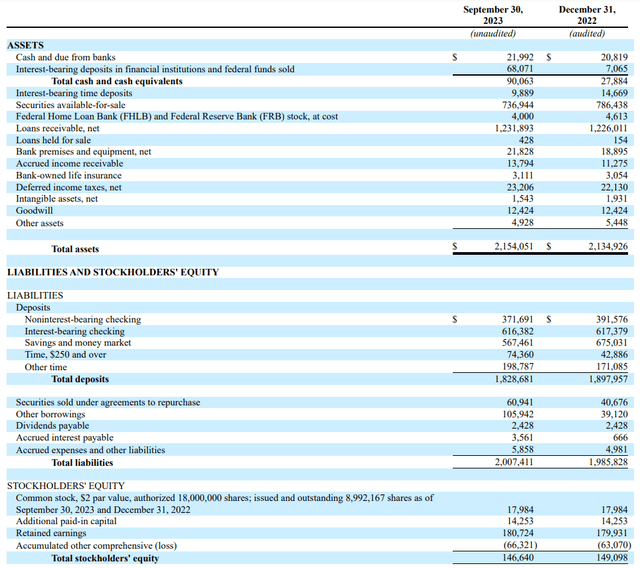This screenshot has width=640, height=568.
Task: Select the Retained earnings value 180,724
Action: point(518,533)
